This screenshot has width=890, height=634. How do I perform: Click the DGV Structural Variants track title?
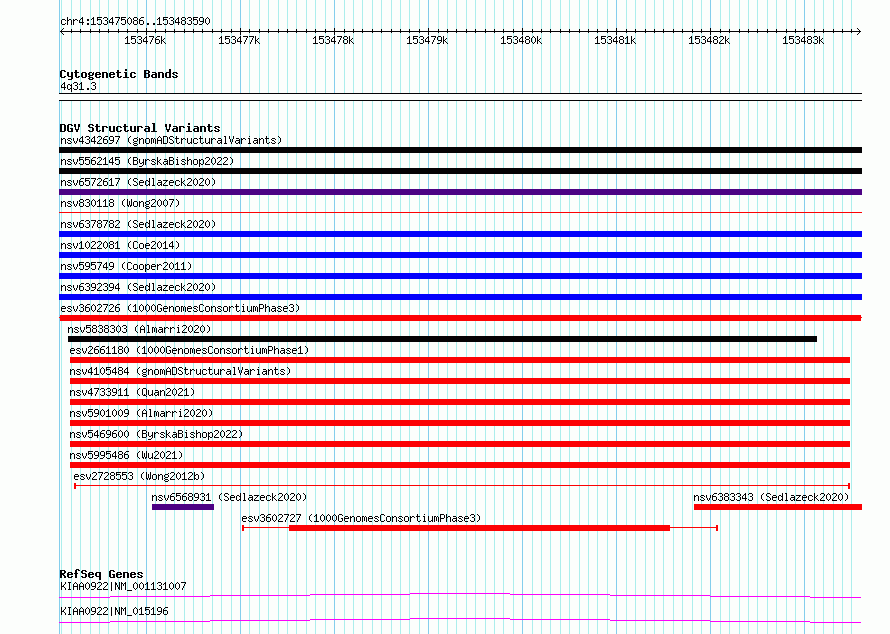[140, 128]
